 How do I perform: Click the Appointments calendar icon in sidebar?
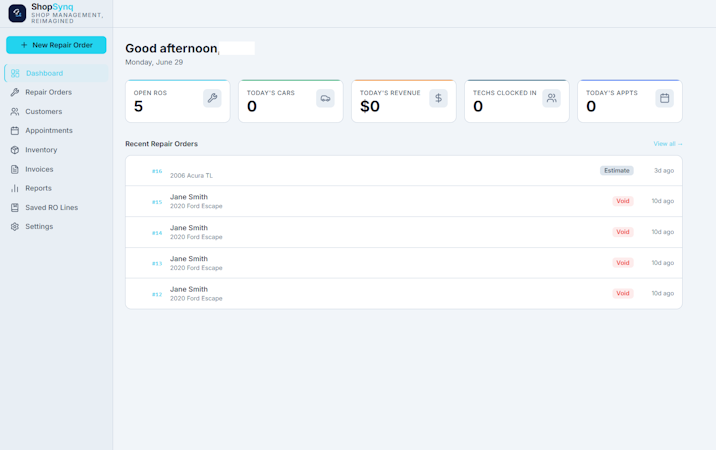(15, 131)
